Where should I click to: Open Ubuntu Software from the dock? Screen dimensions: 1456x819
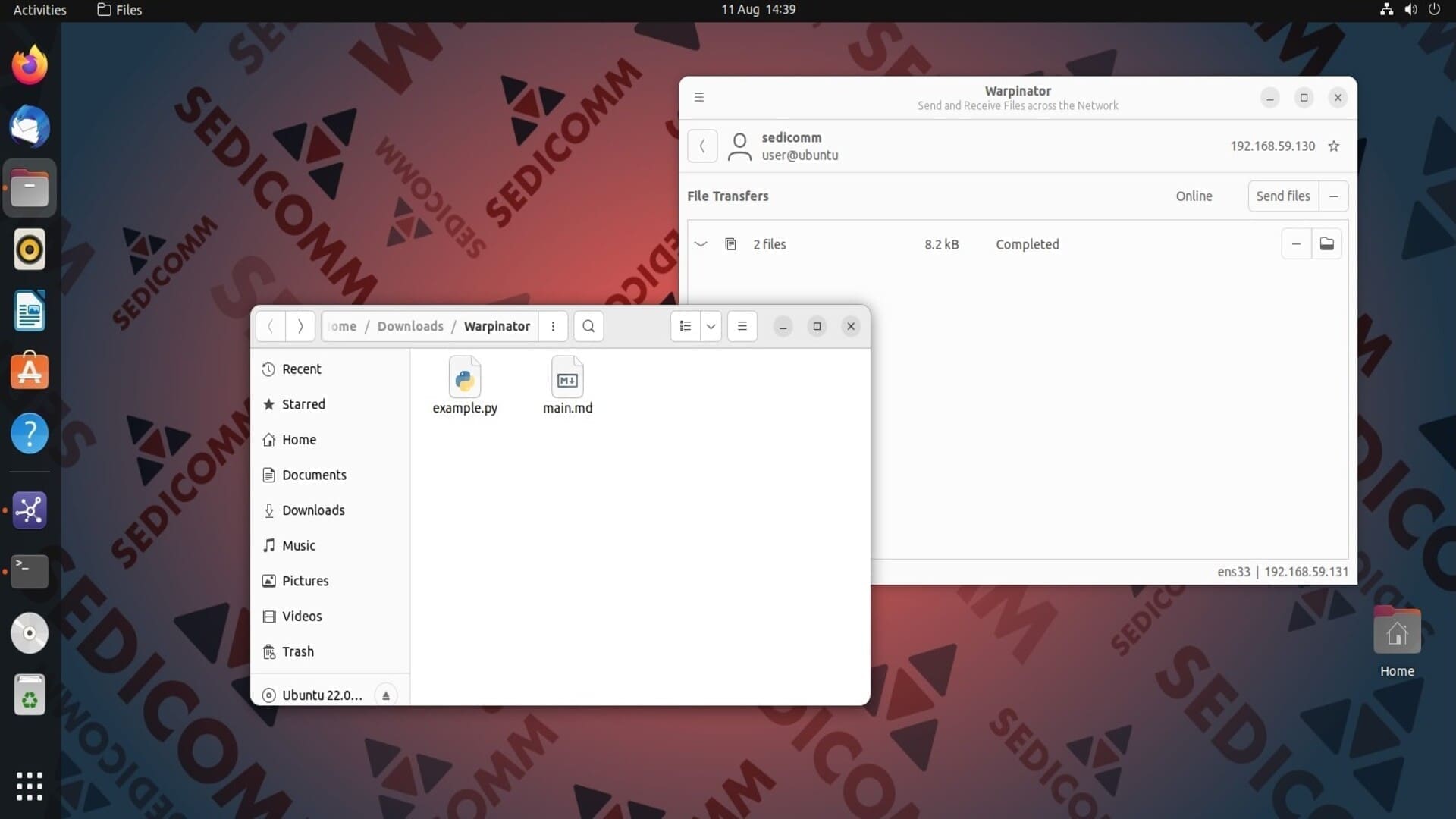click(30, 372)
